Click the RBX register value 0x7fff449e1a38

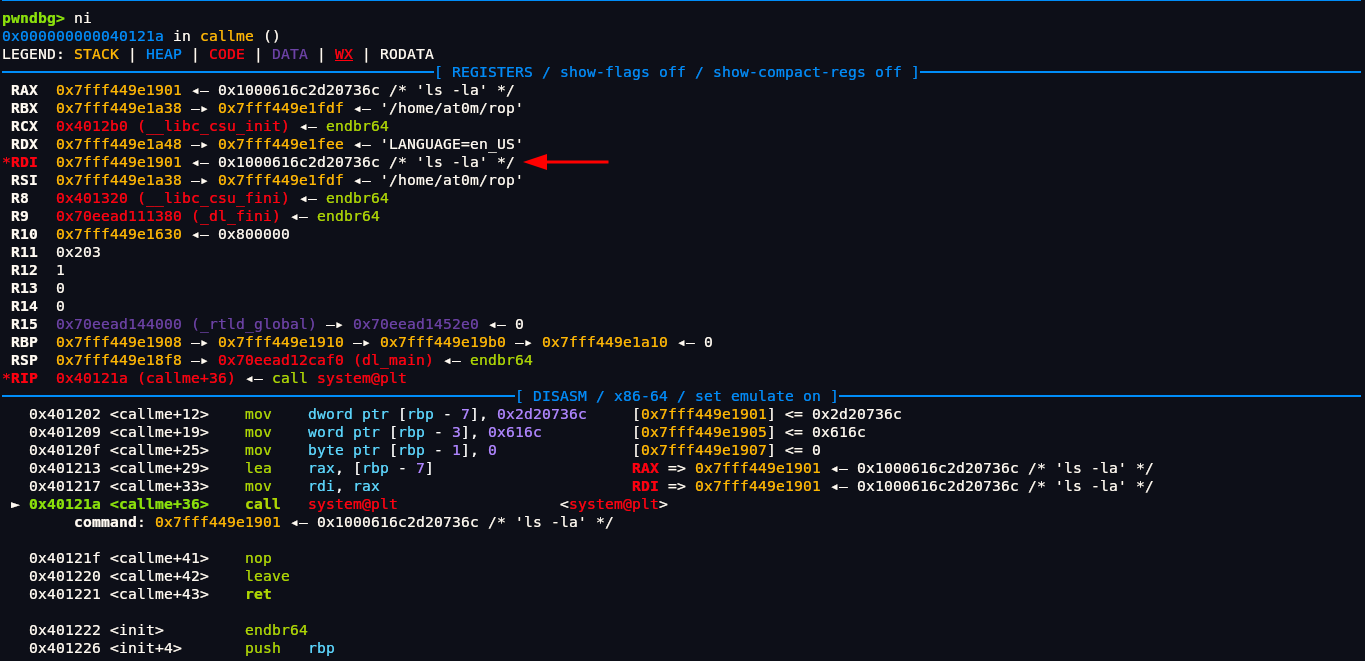click(x=119, y=108)
